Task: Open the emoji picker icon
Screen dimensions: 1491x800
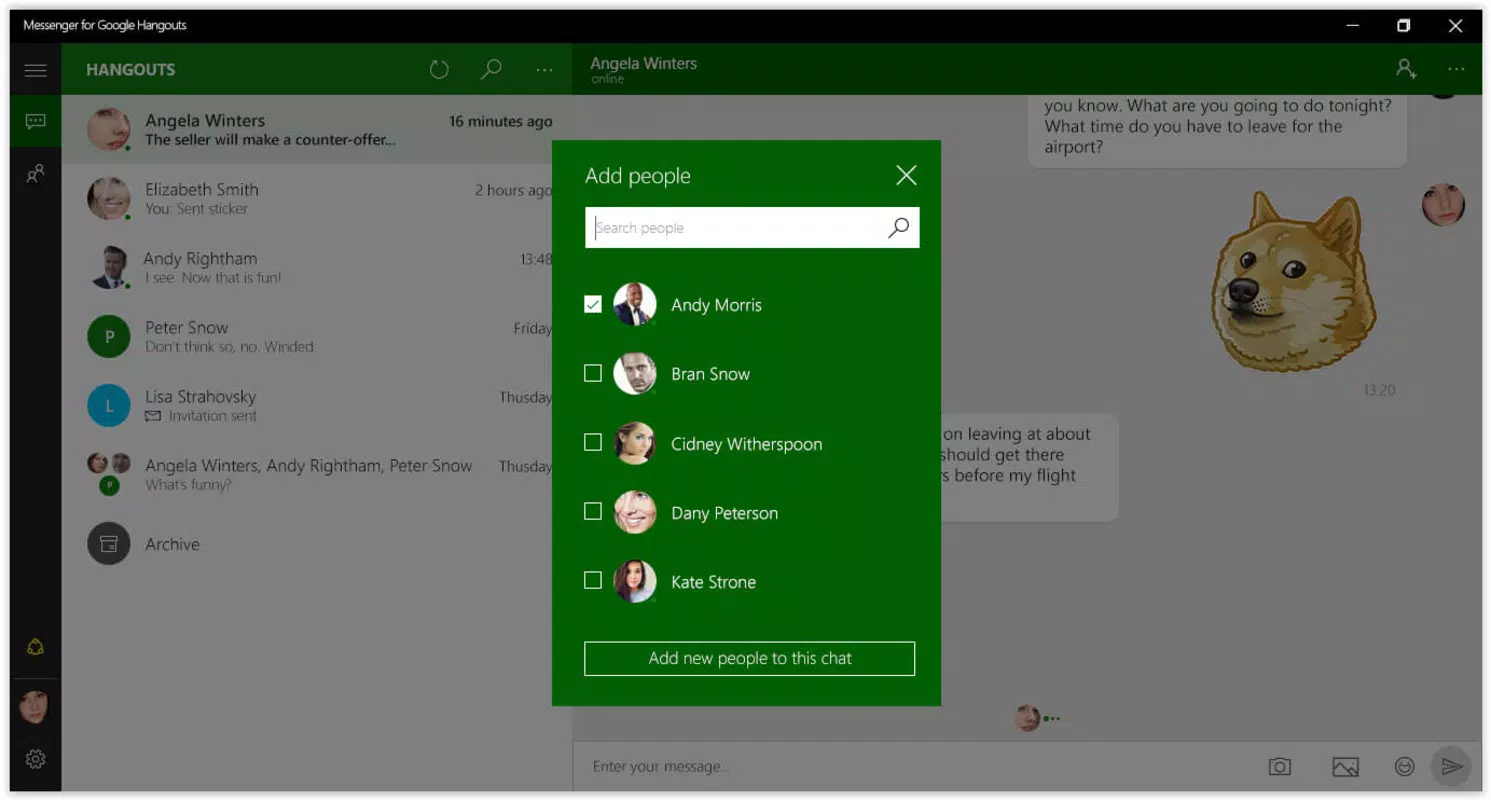Action: [x=1404, y=767]
